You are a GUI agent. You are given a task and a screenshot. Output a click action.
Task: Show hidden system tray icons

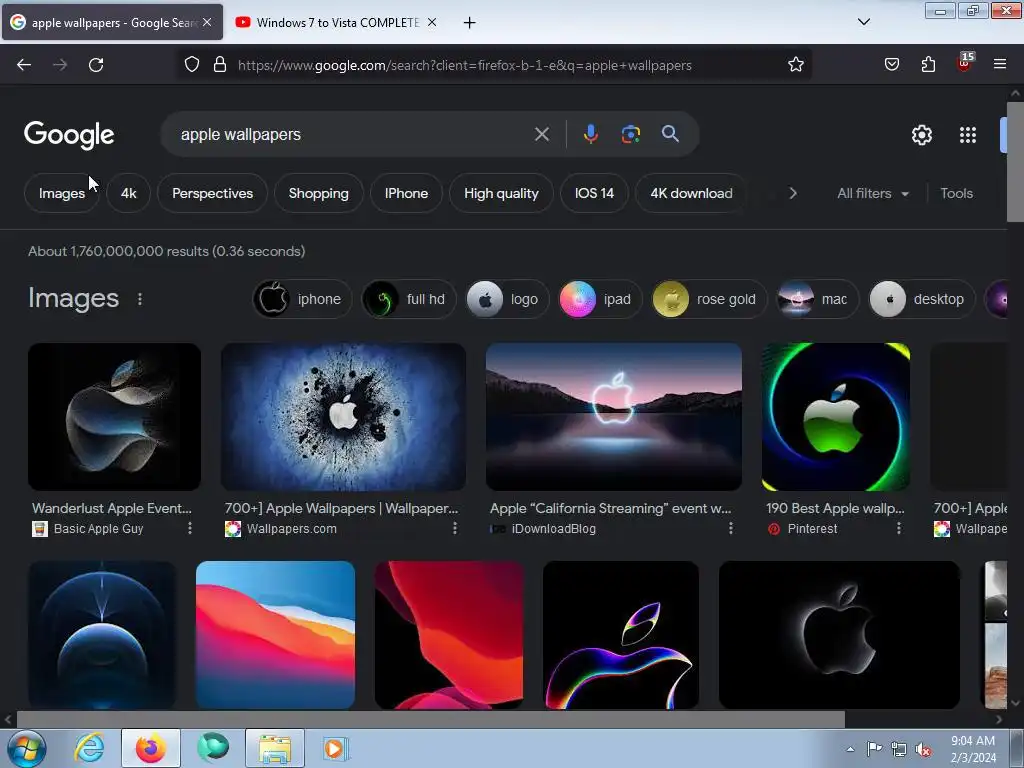850,750
